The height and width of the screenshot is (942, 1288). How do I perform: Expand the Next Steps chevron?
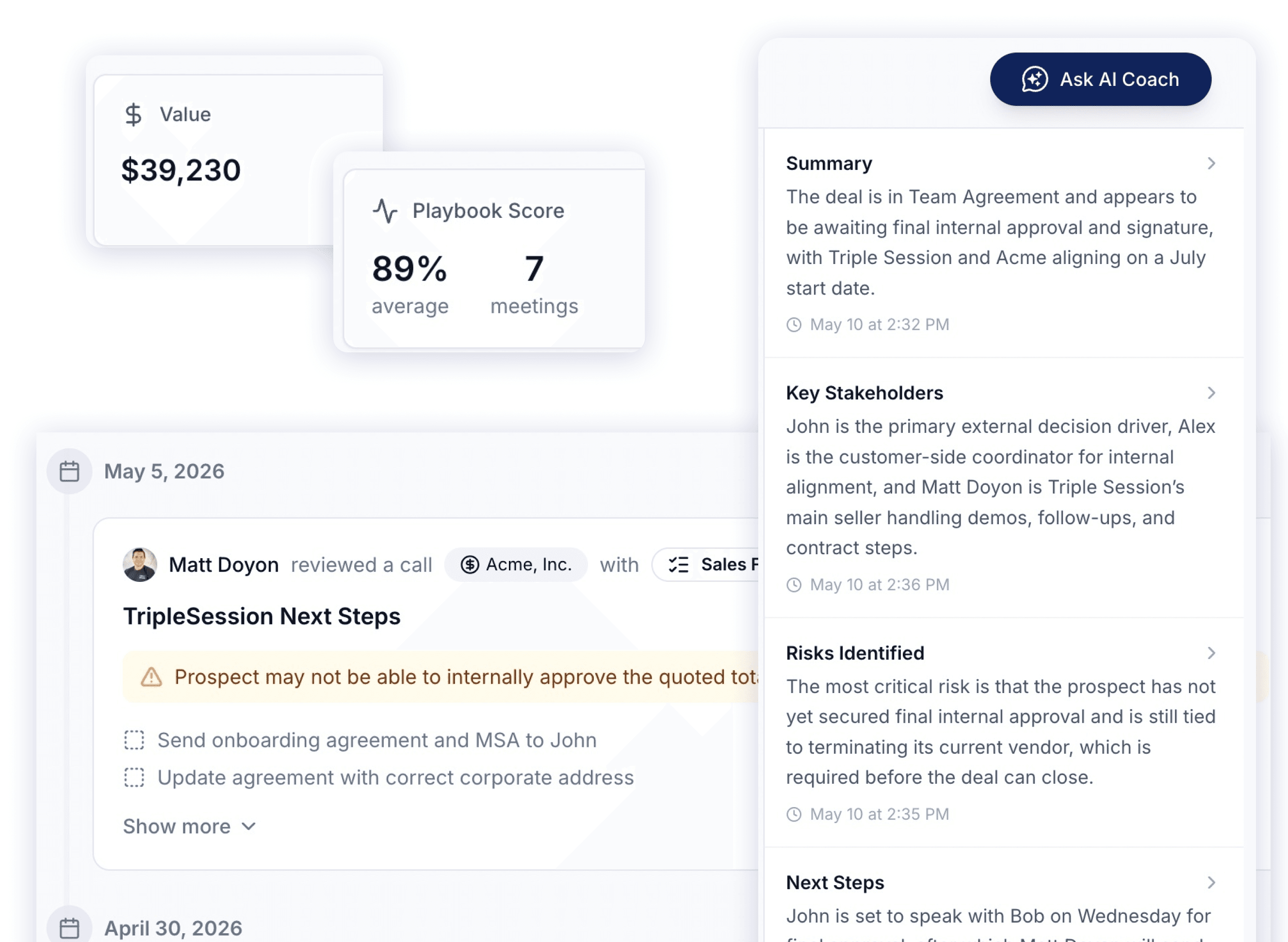point(1211,883)
